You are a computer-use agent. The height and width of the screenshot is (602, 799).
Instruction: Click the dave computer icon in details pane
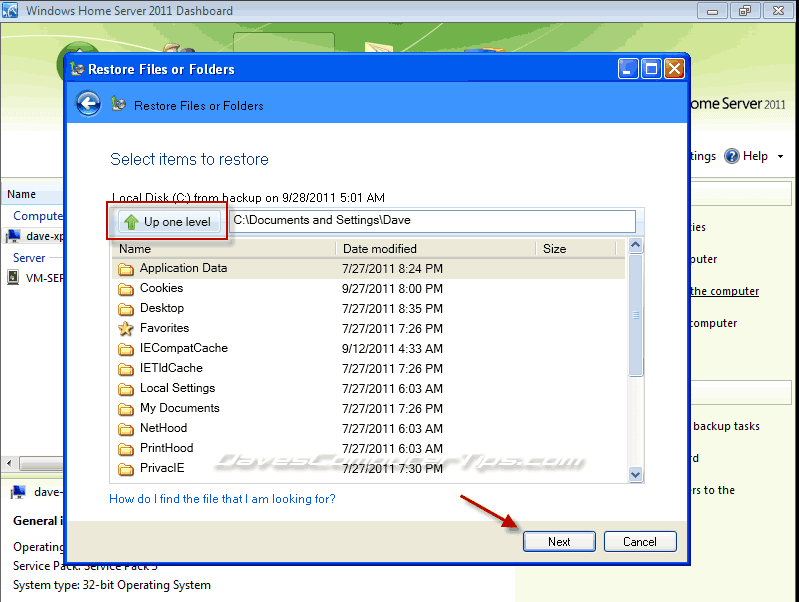[19, 492]
